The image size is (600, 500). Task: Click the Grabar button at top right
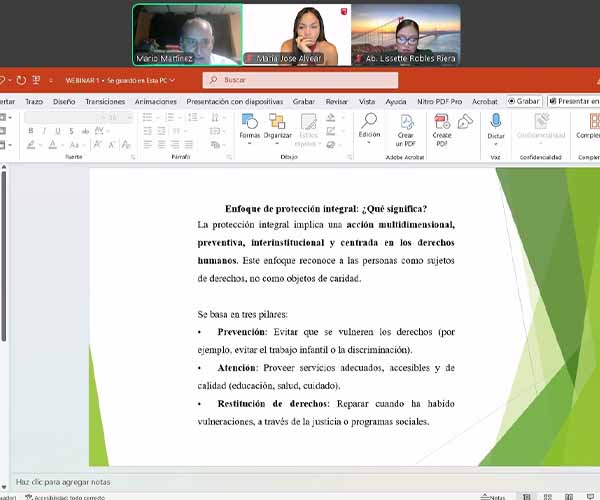(x=524, y=101)
